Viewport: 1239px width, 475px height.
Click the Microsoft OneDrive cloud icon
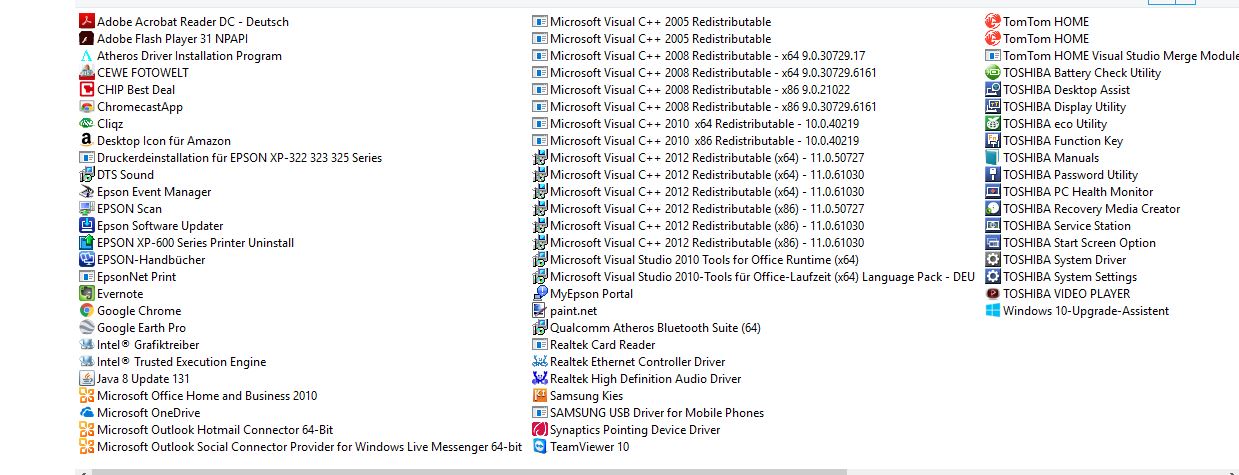click(87, 412)
